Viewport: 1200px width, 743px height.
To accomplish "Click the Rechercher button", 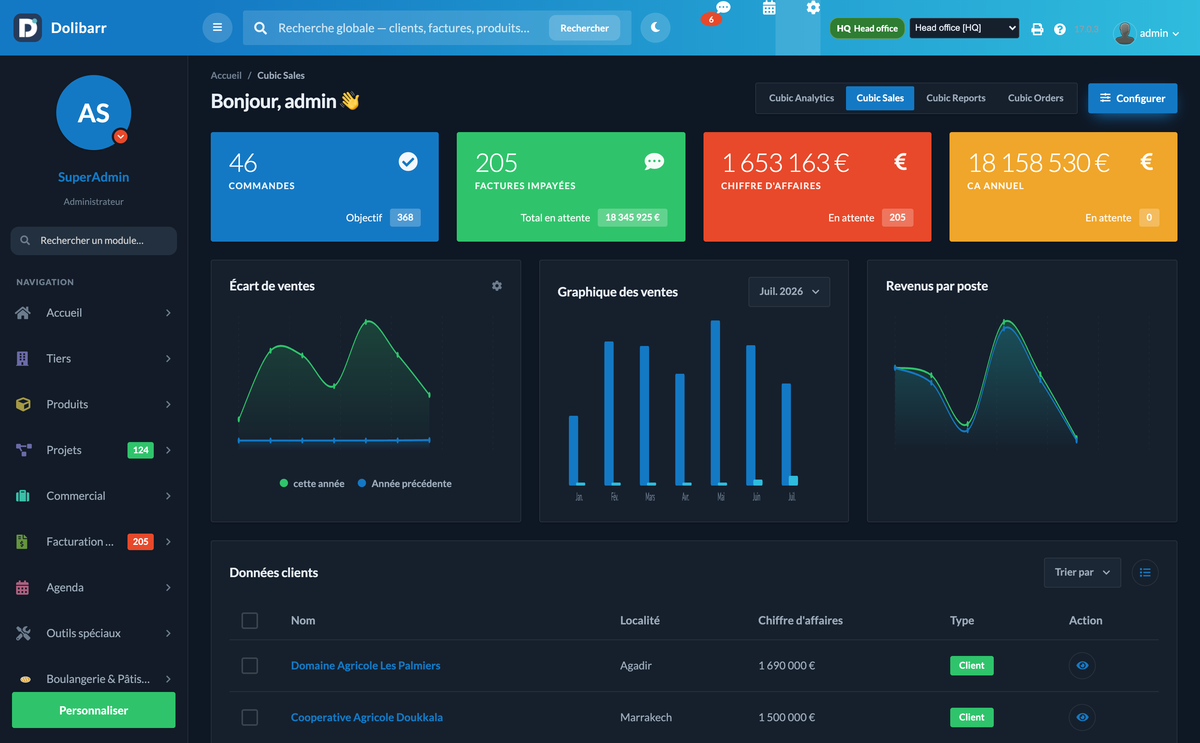I will (584, 28).
